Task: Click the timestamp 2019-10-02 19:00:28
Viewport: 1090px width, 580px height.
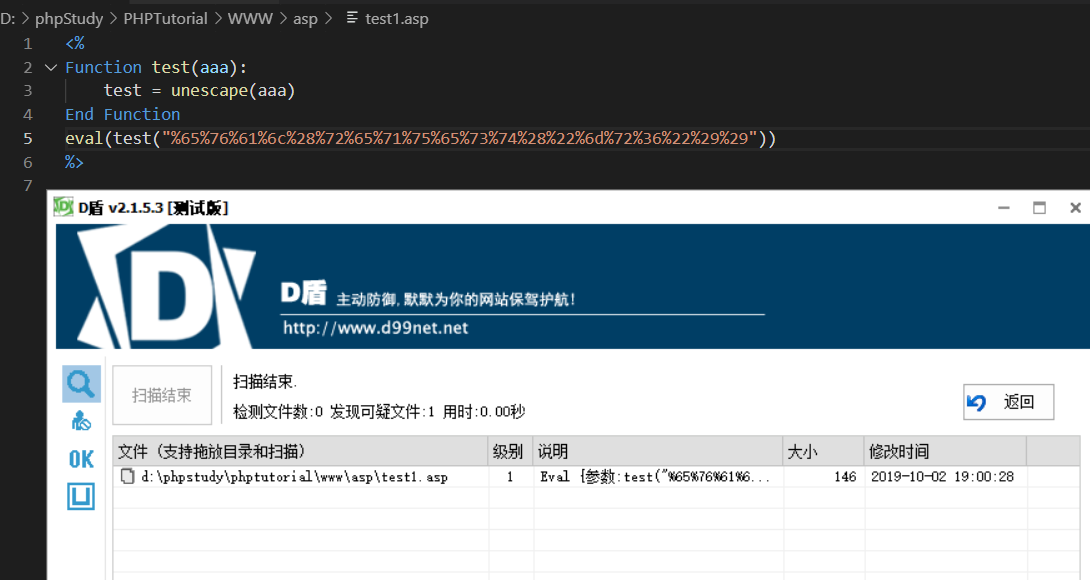Action: click(x=943, y=476)
